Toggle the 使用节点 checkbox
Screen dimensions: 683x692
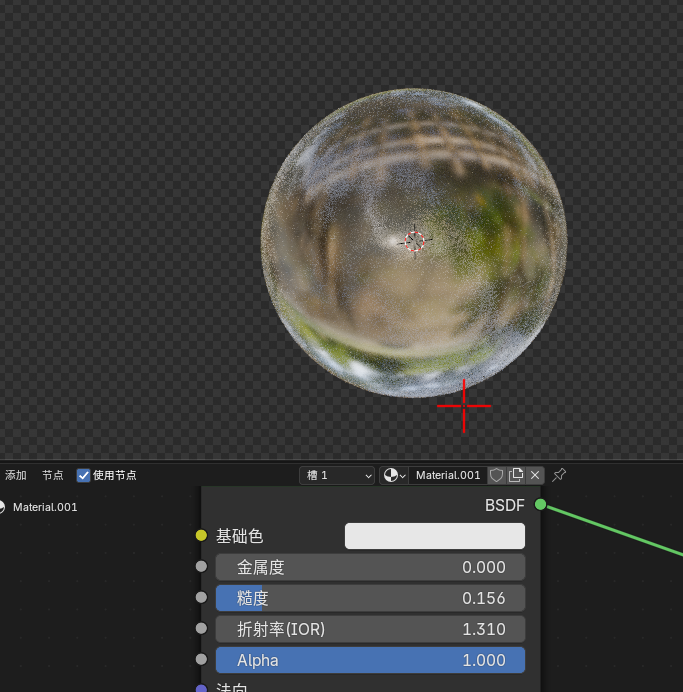[83, 475]
